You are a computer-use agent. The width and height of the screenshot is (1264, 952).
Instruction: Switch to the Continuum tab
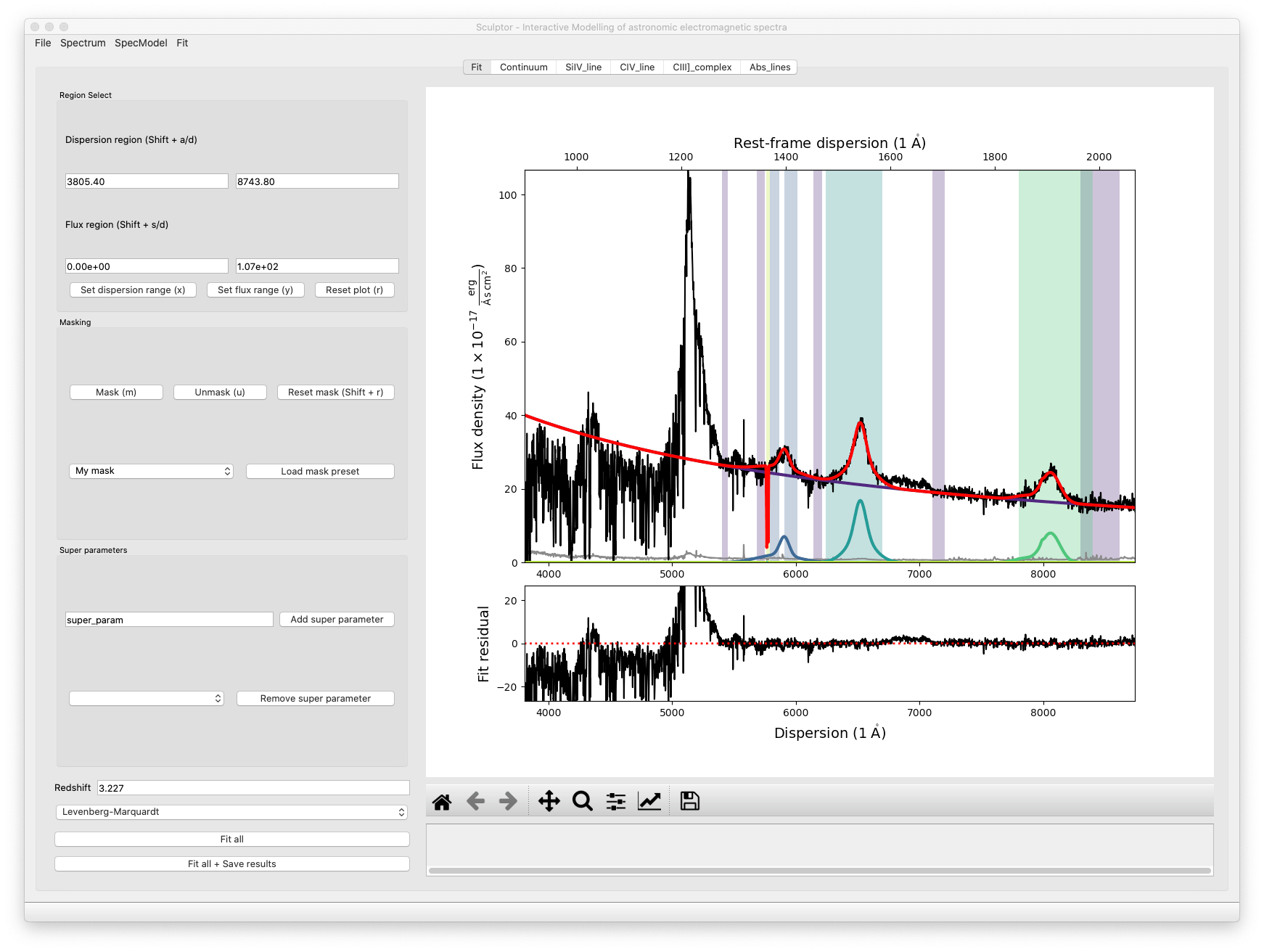(x=524, y=67)
